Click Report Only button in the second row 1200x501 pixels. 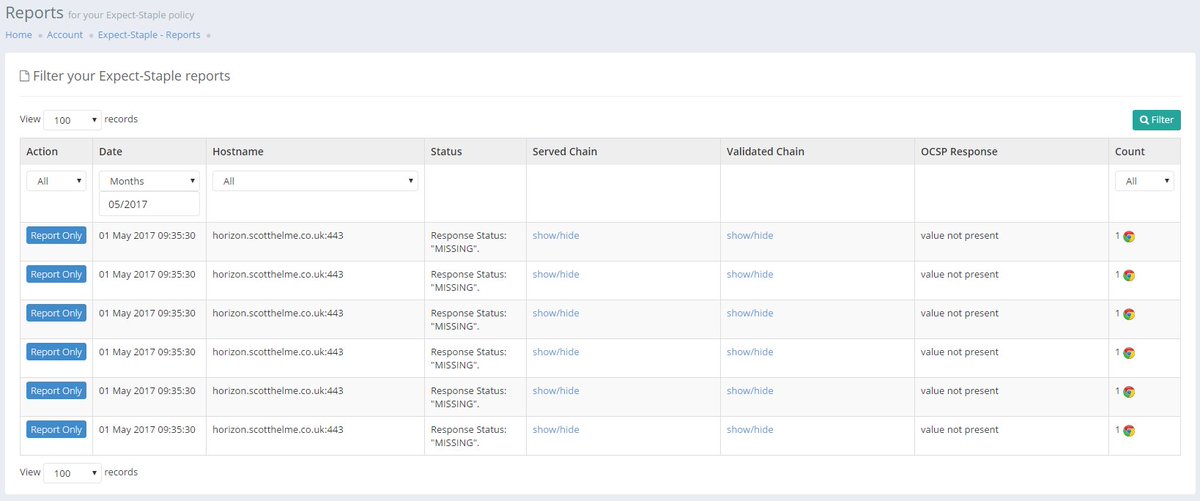(x=57, y=274)
